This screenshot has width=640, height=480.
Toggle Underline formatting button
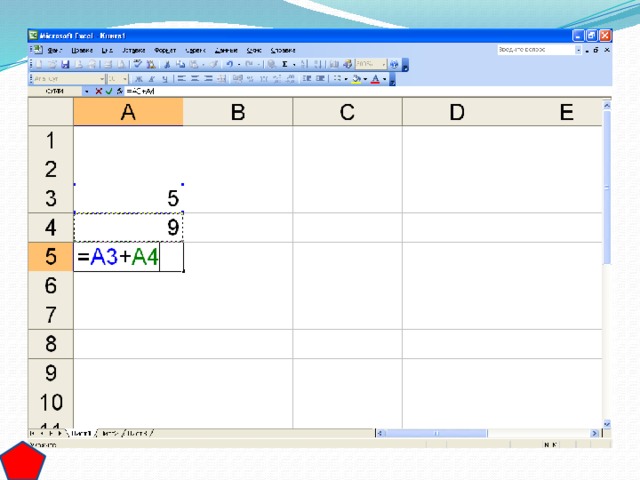(x=164, y=78)
